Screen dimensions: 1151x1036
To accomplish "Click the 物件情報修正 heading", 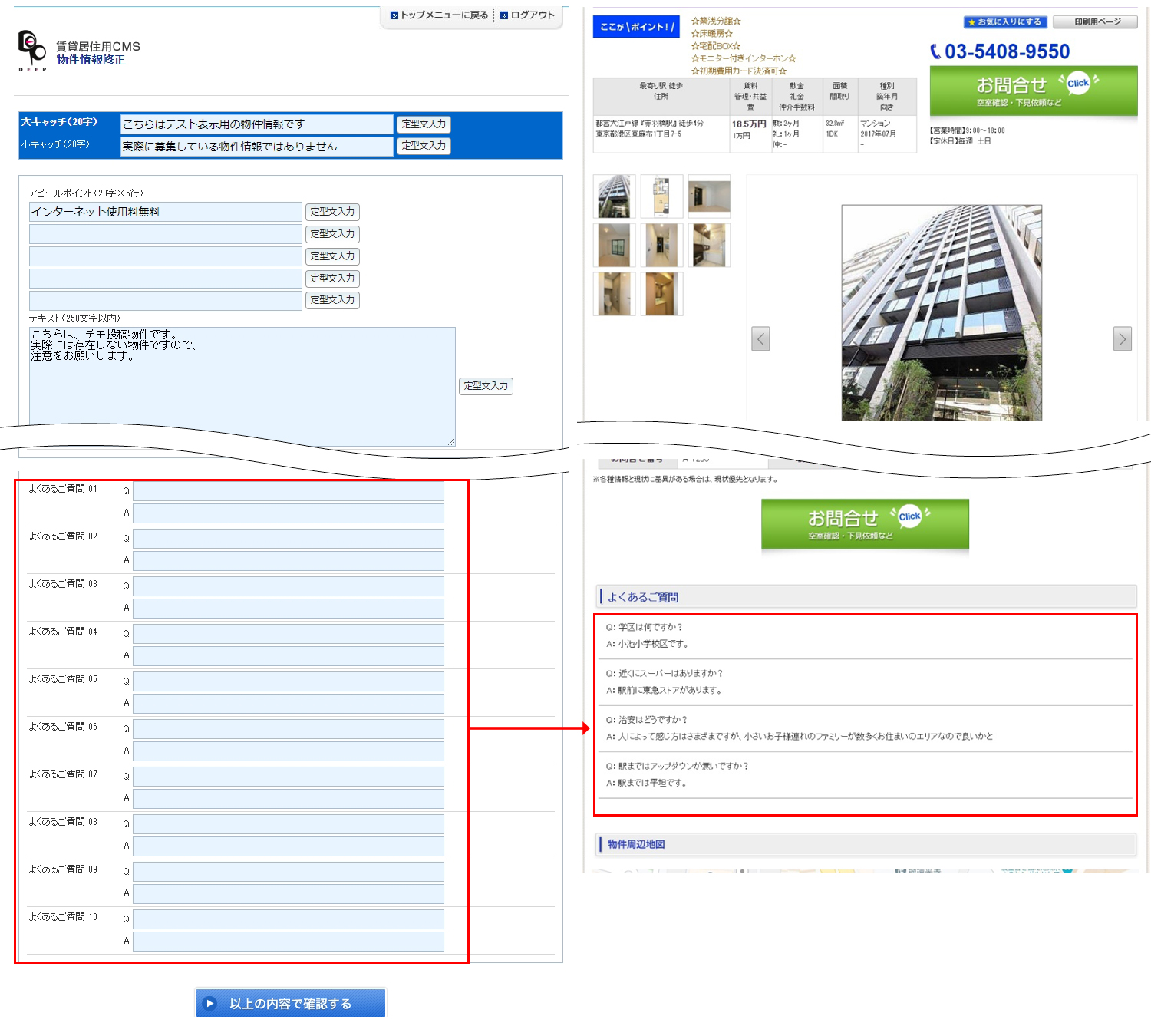I will coord(91,60).
